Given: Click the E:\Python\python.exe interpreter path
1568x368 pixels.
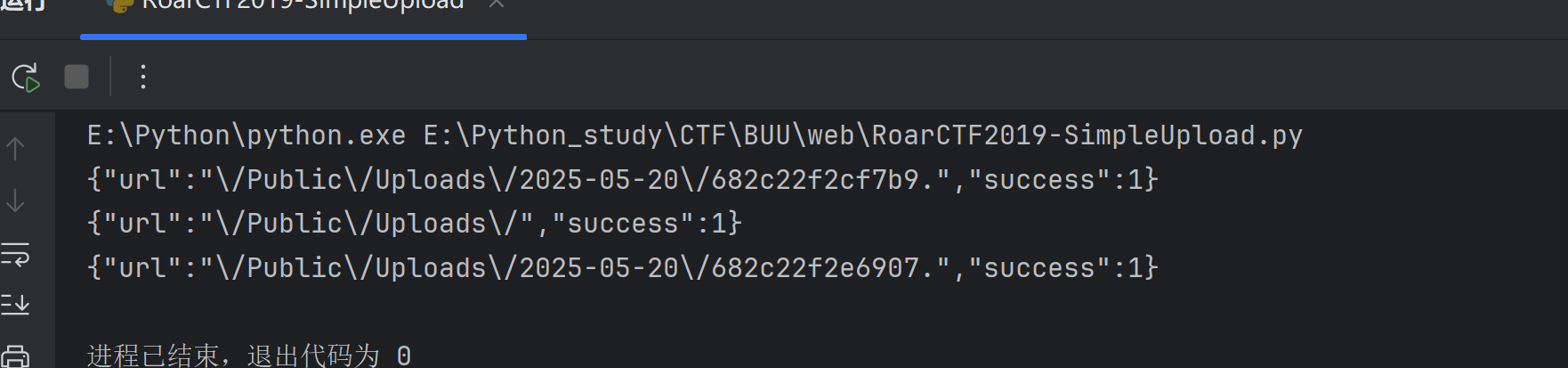Looking at the screenshot, I should pos(247,135).
